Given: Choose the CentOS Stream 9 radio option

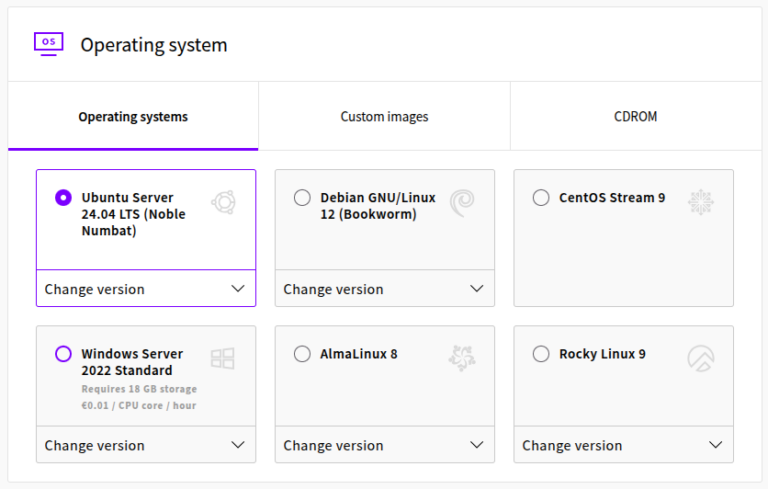Looking at the screenshot, I should [541, 198].
